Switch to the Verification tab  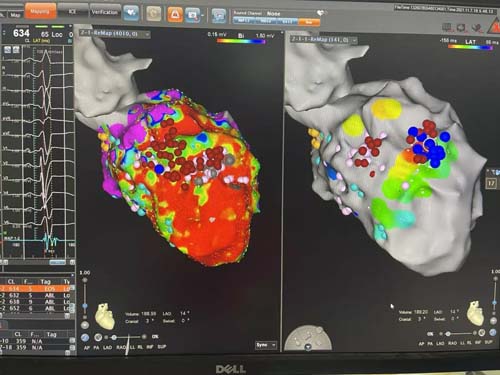point(104,12)
